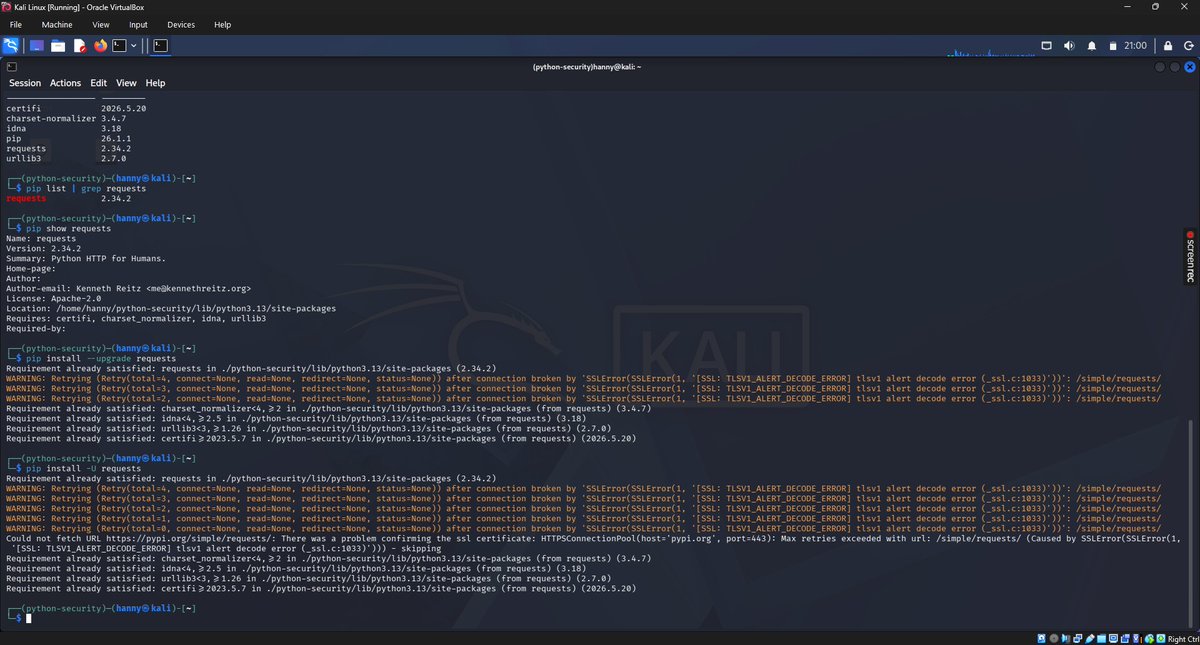This screenshot has height=645, width=1200.
Task: Select the running terminal taskbar button
Action: click(x=160, y=46)
